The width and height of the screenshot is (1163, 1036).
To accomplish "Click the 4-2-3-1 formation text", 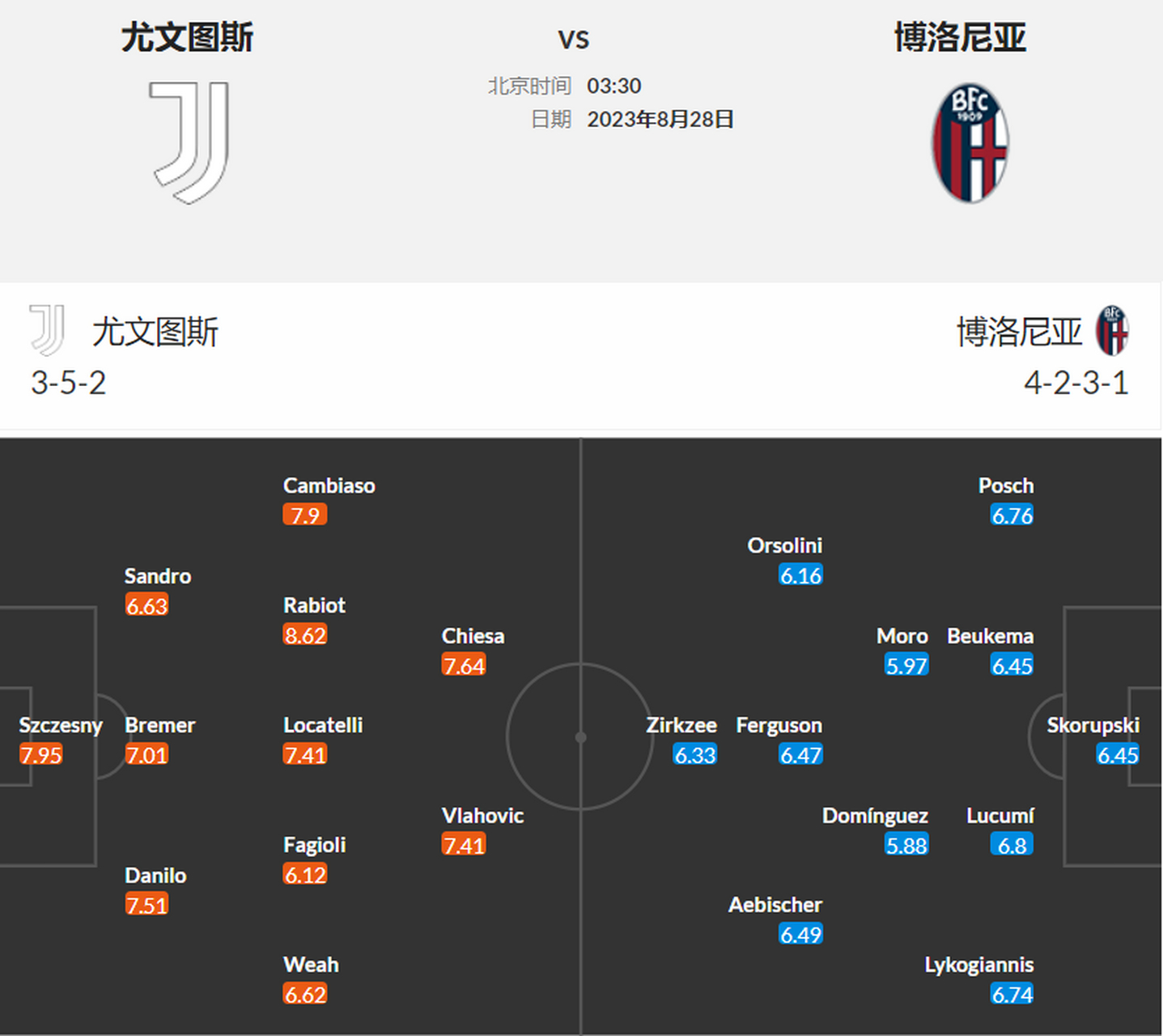I will pos(1076,383).
